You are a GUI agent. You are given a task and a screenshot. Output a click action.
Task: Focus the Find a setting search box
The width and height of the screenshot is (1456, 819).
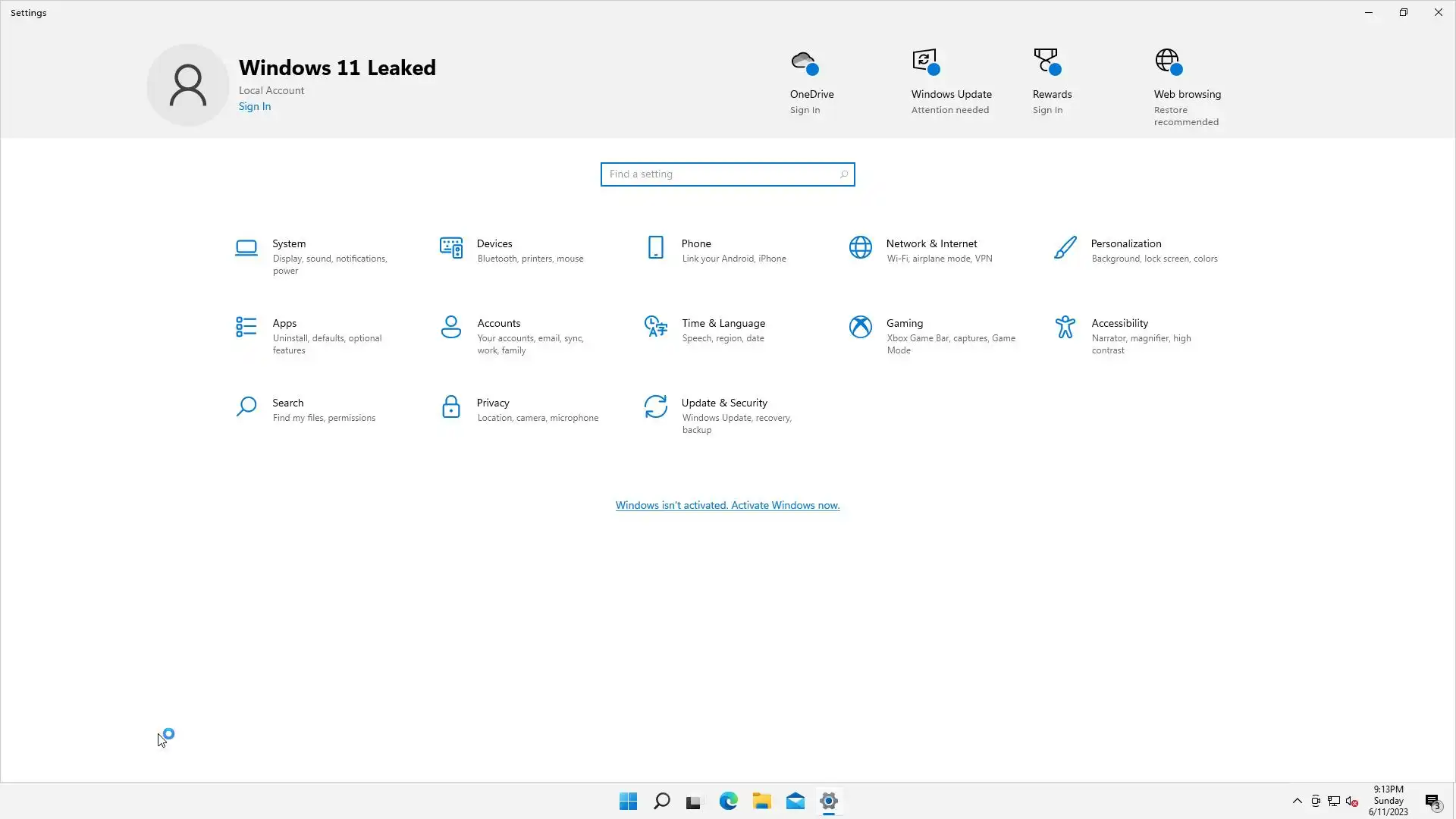pyautogui.click(x=720, y=174)
